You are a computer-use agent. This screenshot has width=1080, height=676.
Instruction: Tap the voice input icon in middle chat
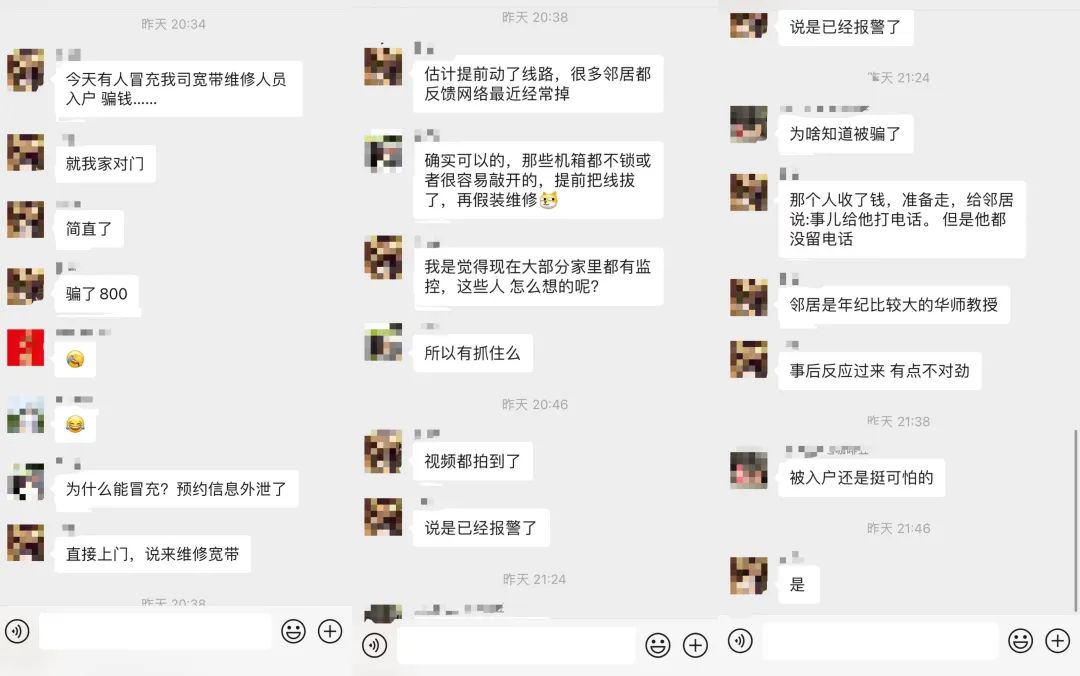[375, 646]
